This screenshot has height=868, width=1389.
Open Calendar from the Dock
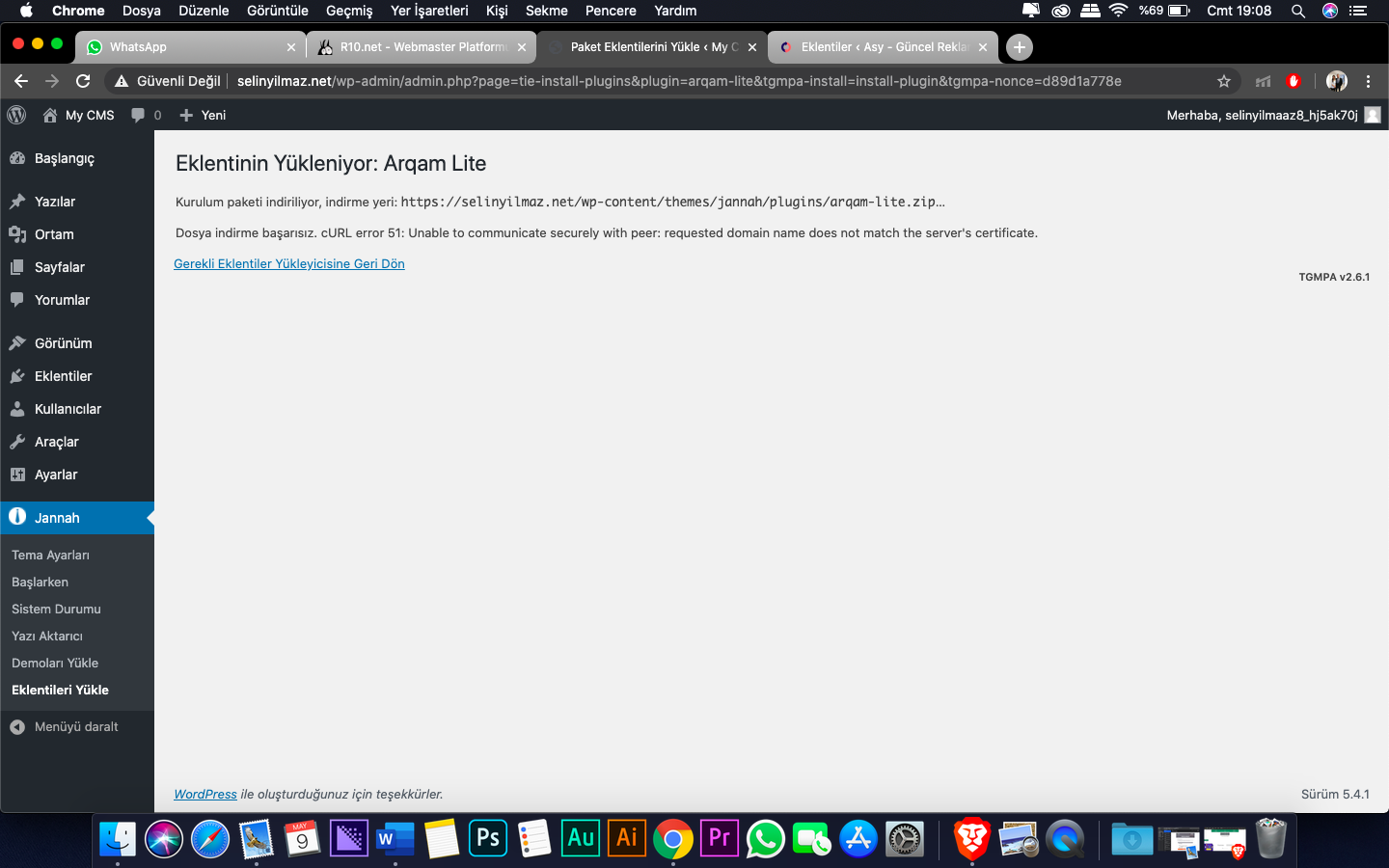click(303, 839)
